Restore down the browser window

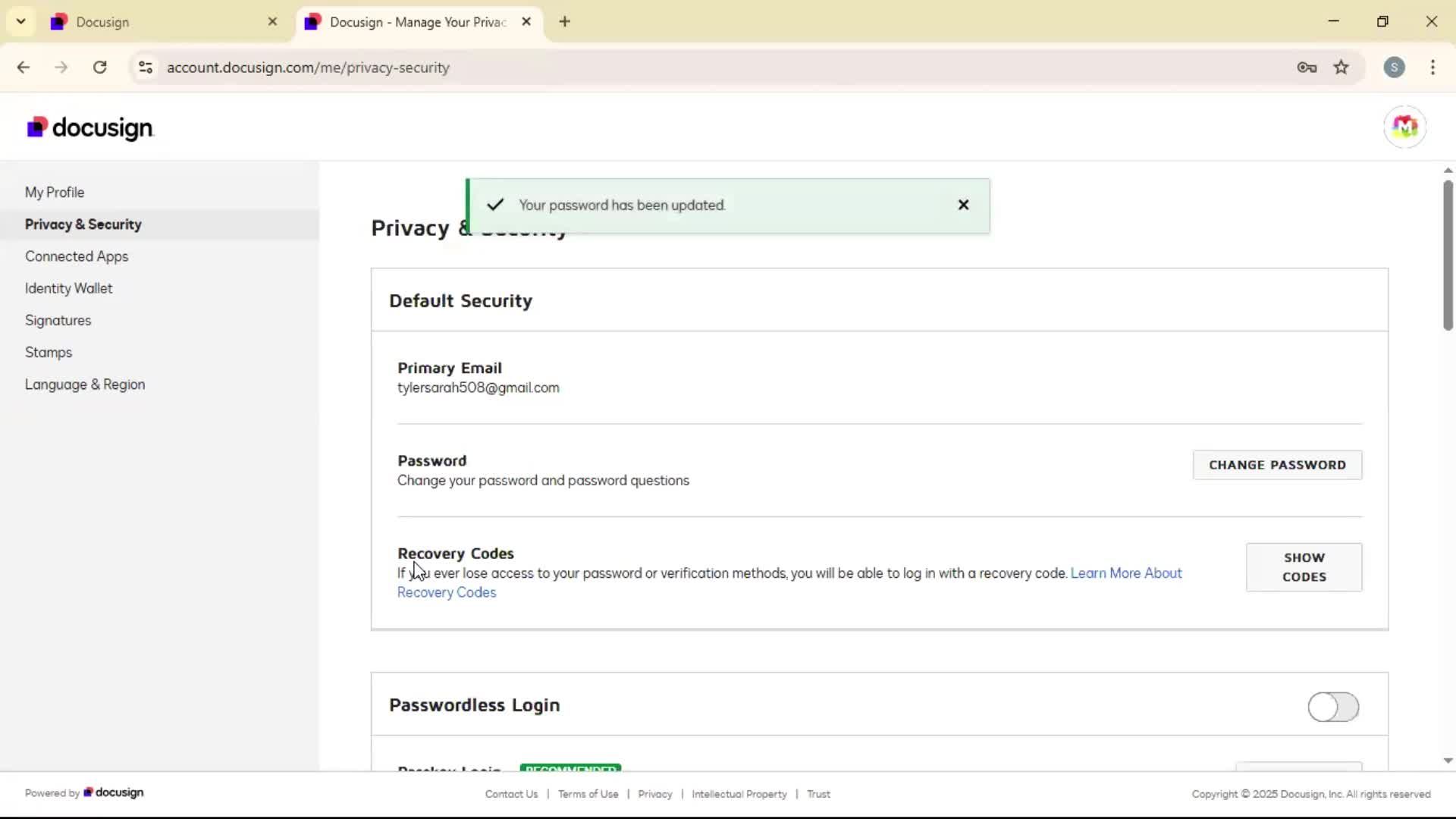tap(1382, 21)
